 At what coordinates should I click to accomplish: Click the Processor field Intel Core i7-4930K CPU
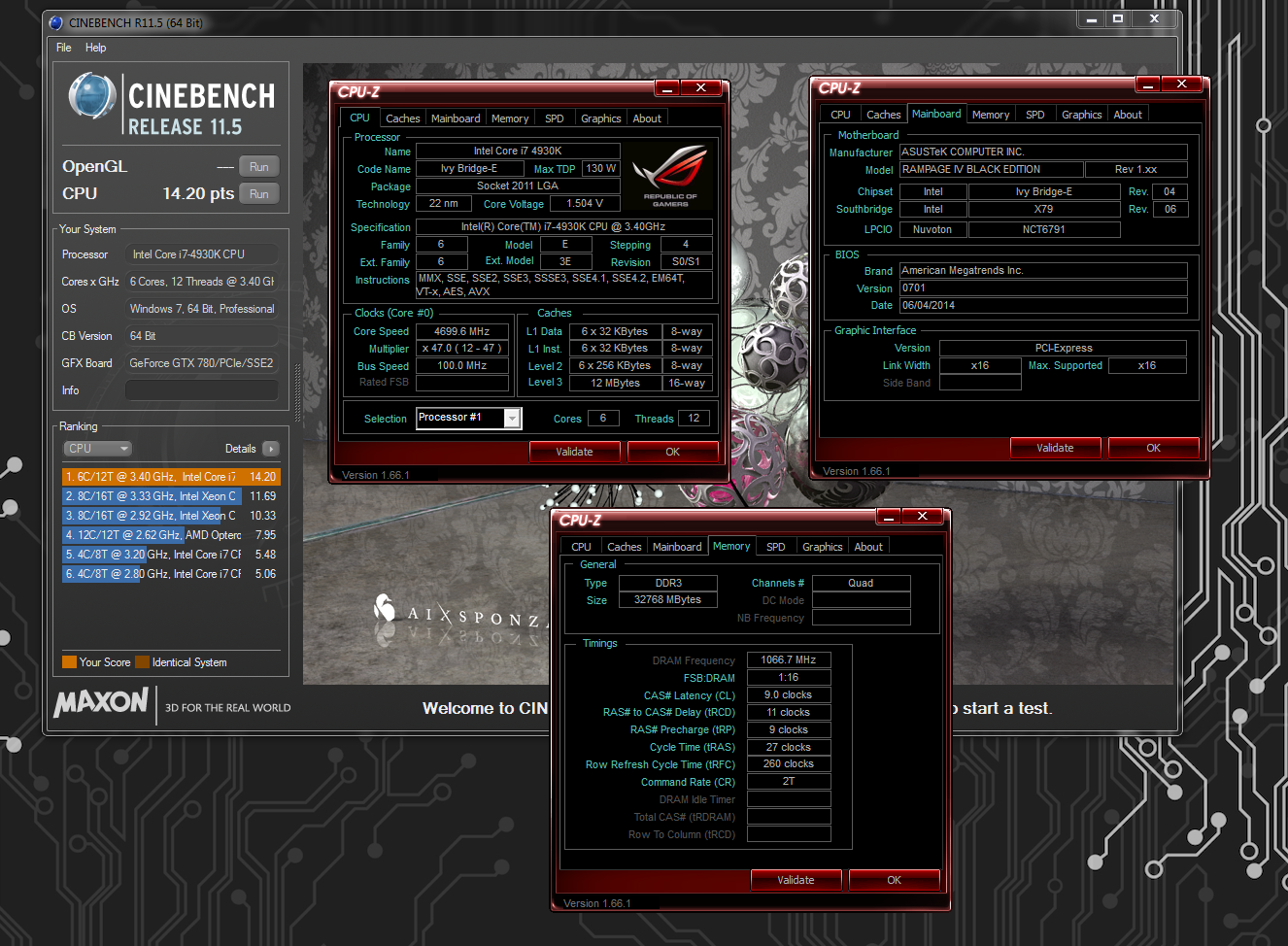pyautogui.click(x=202, y=254)
